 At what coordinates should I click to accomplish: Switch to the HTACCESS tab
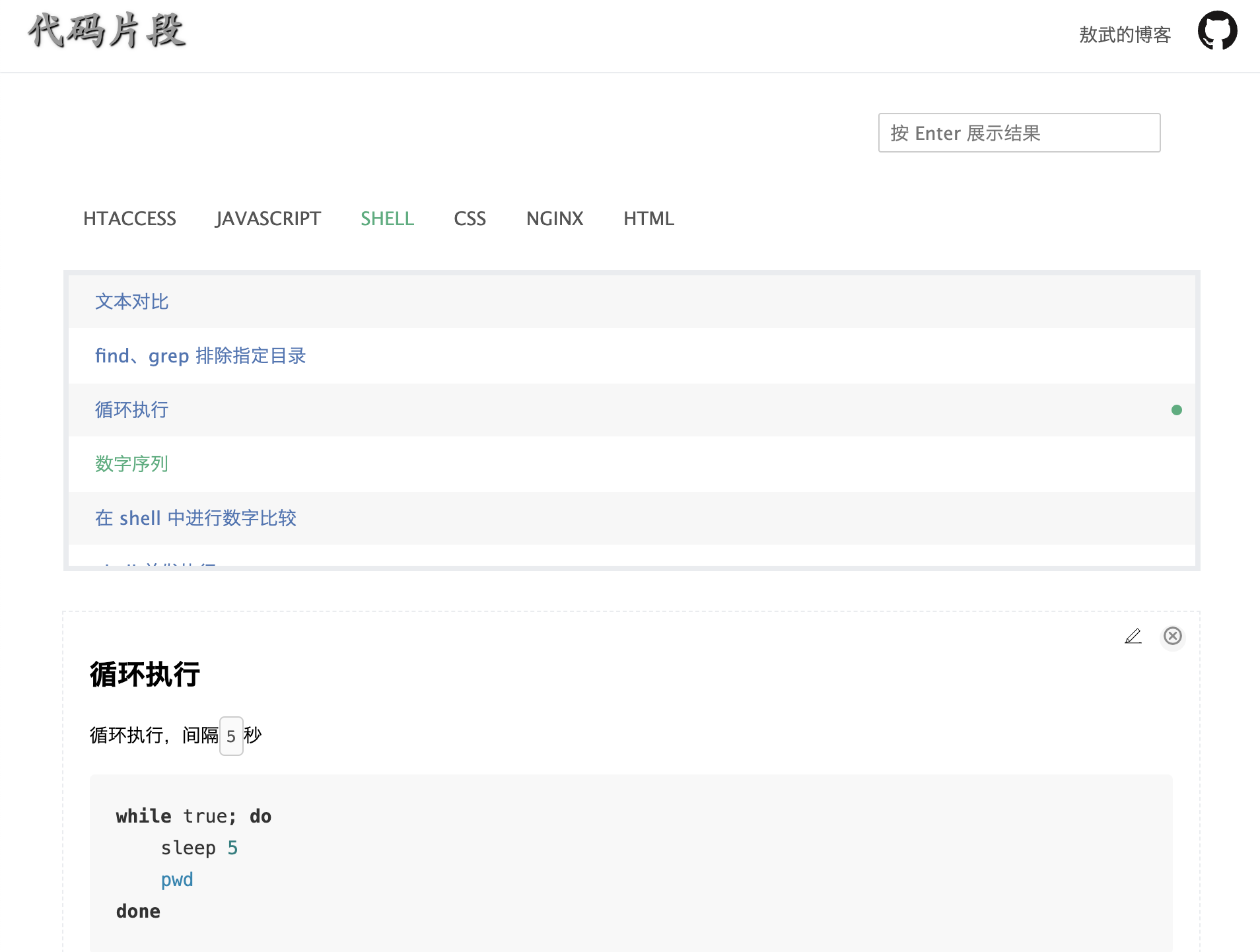[x=129, y=219]
